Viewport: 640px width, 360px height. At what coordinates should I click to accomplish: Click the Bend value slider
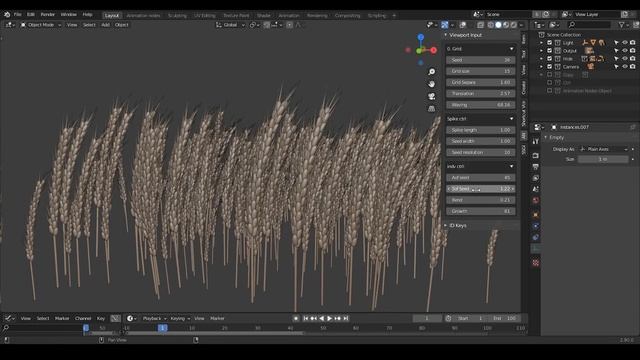480,200
